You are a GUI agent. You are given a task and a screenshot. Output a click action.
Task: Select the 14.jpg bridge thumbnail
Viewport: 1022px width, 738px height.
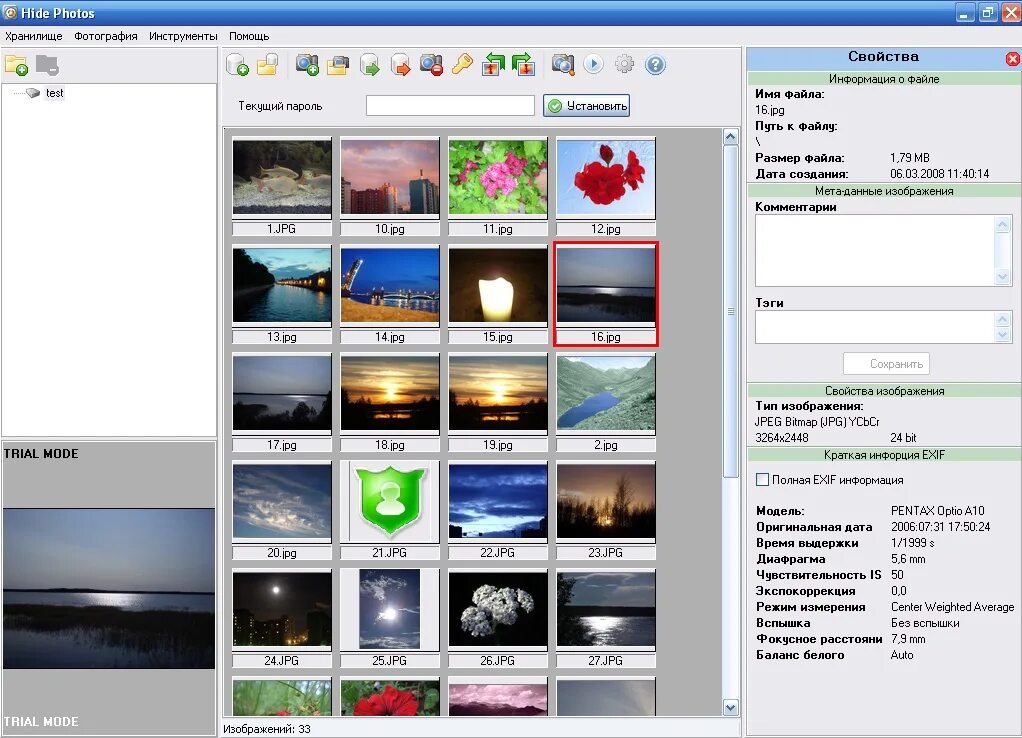pos(390,285)
